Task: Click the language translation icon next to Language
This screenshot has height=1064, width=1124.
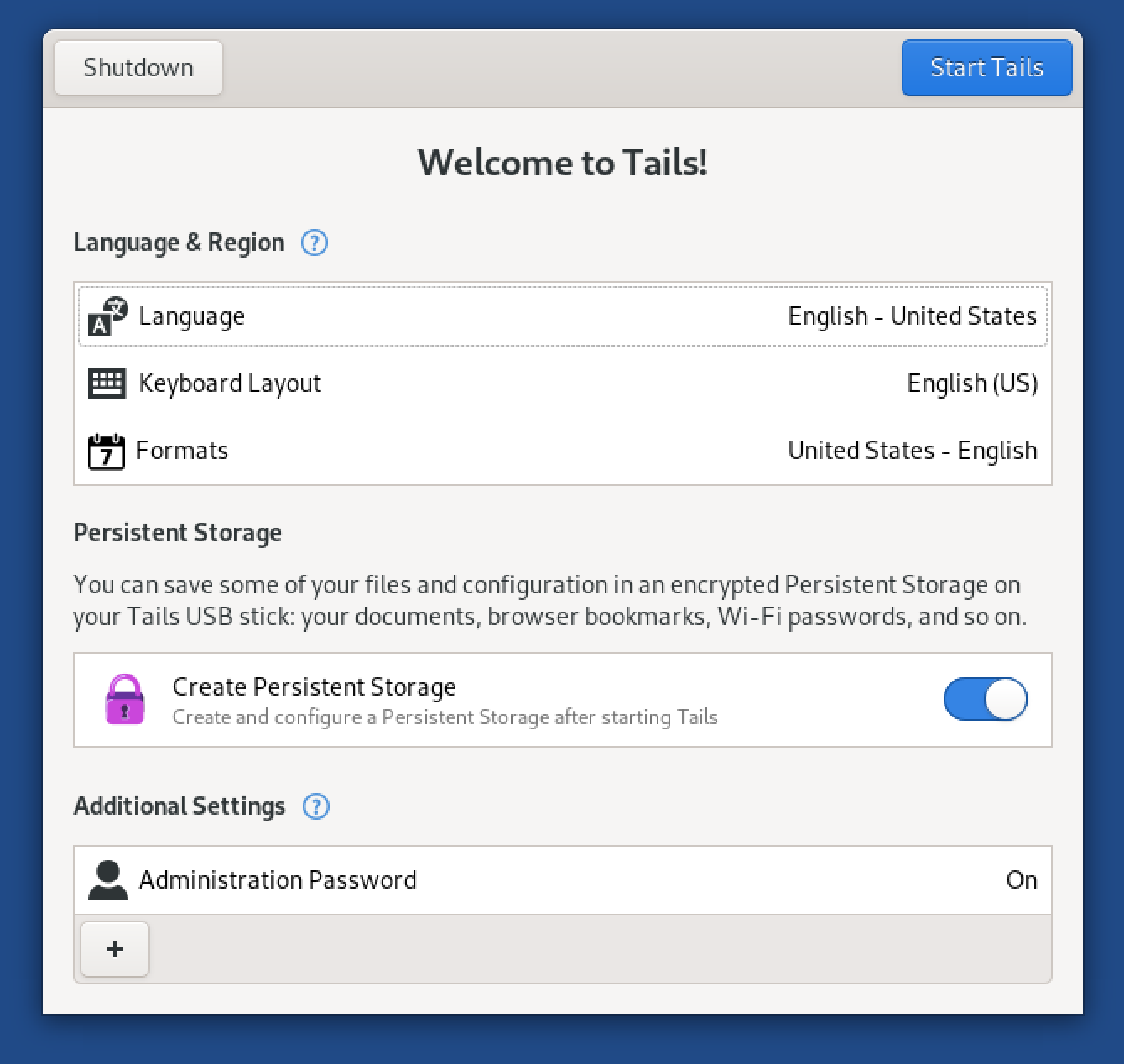Action: coord(107,316)
